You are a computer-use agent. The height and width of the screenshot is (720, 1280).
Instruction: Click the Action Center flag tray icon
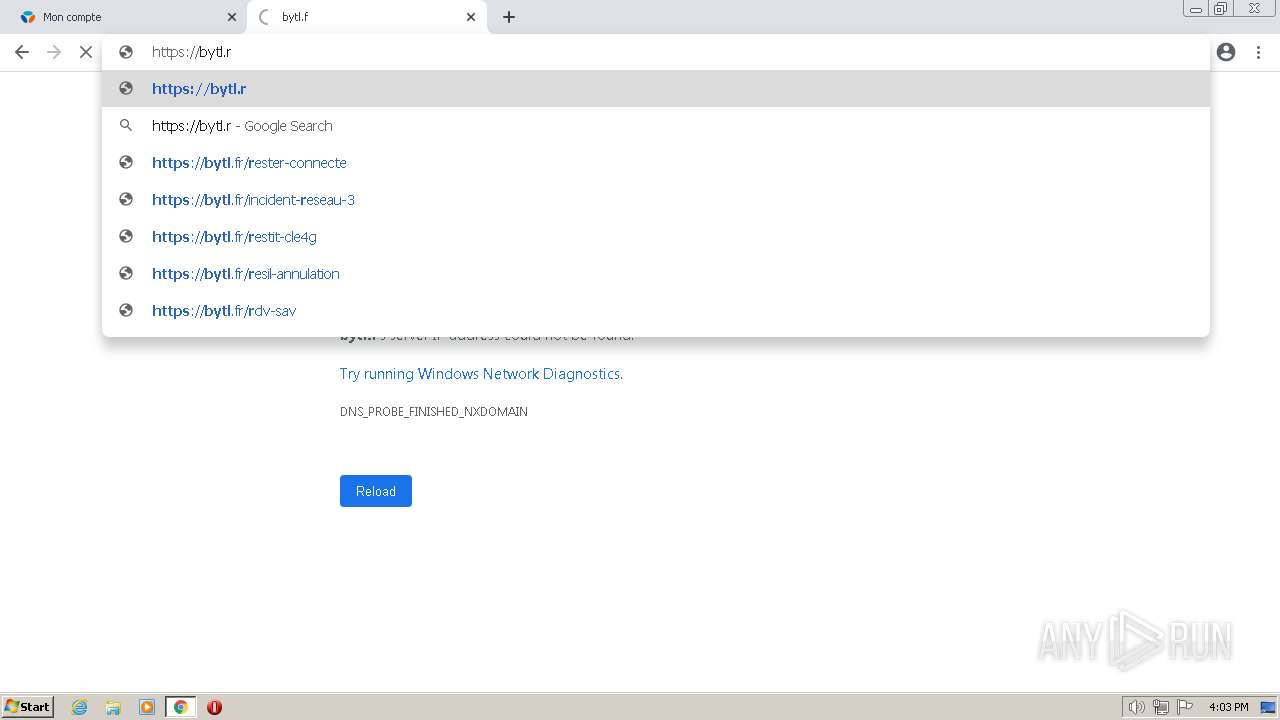[1185, 707]
